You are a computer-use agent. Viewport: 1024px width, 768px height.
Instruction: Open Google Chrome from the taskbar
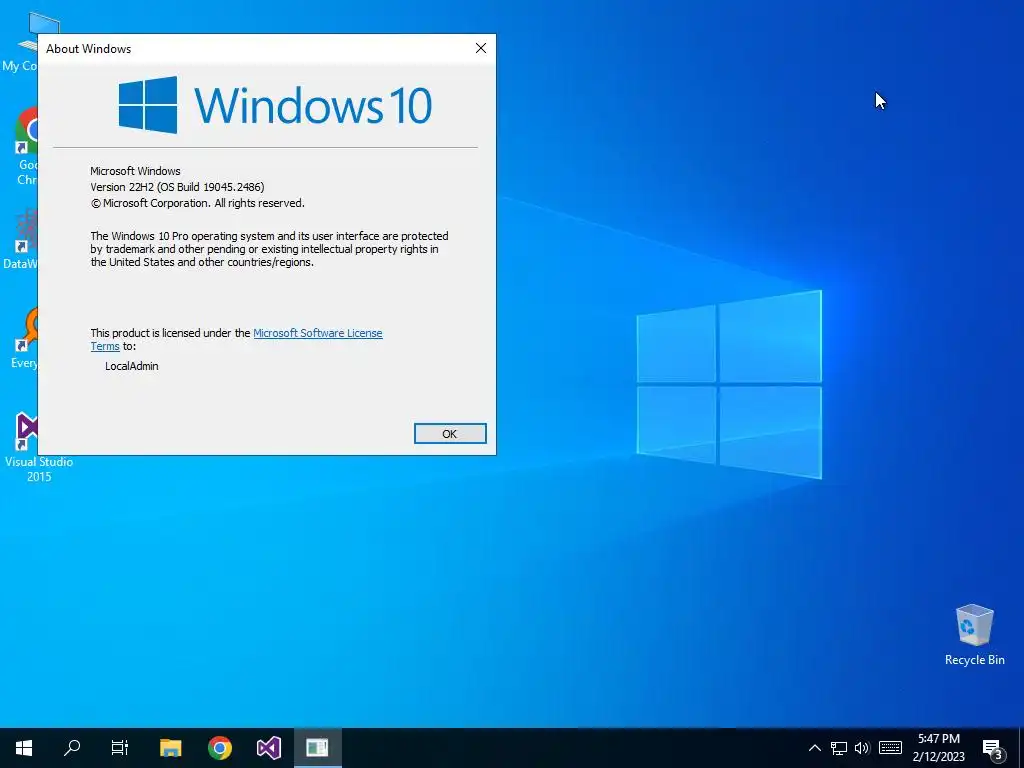[x=219, y=748]
